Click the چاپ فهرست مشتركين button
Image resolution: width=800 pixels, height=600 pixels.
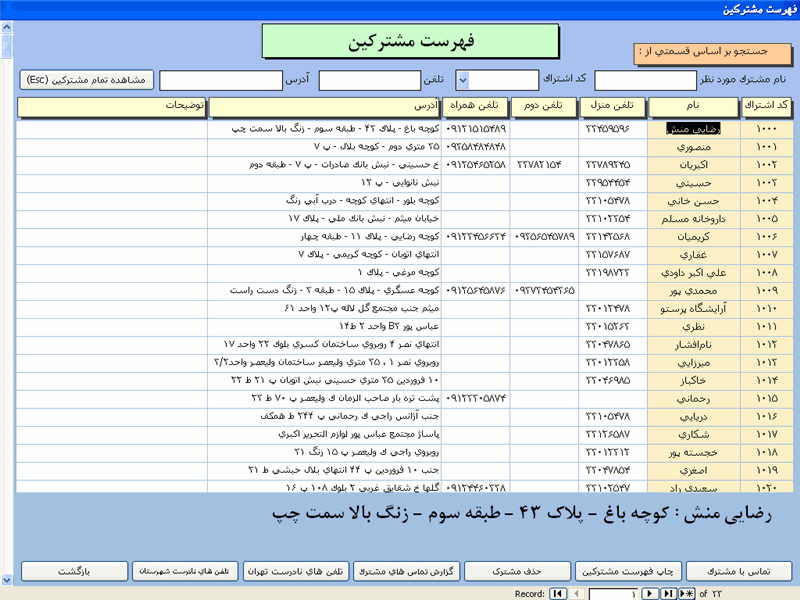coord(627,571)
